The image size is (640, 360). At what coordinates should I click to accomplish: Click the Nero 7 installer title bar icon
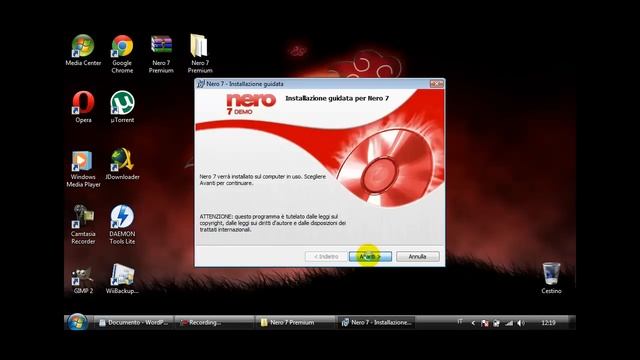tap(200, 84)
